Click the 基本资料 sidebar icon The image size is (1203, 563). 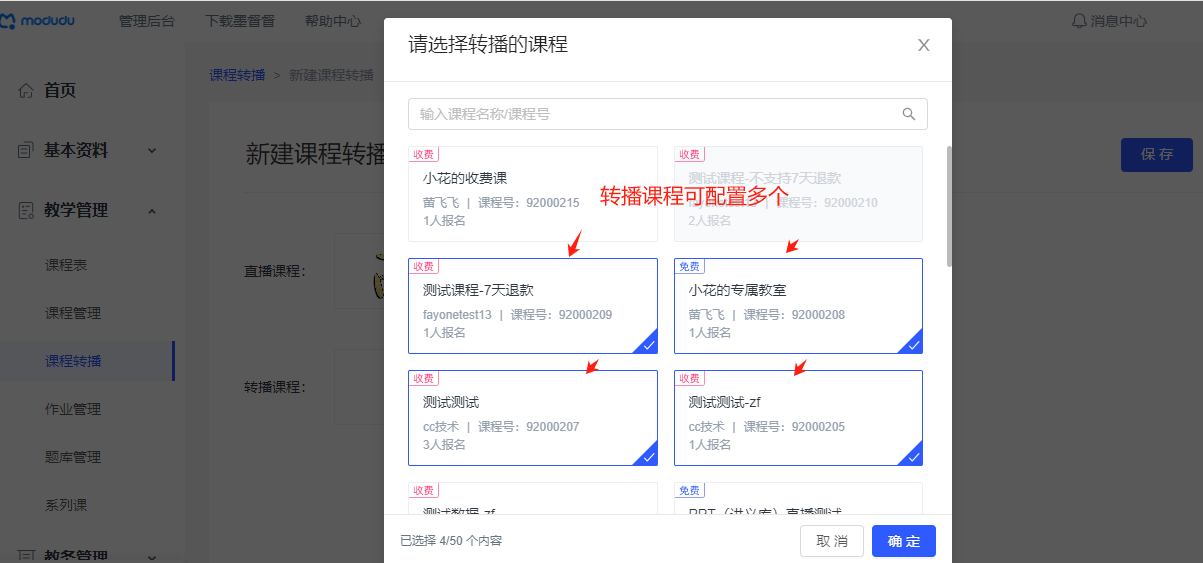pyautogui.click(x=26, y=151)
